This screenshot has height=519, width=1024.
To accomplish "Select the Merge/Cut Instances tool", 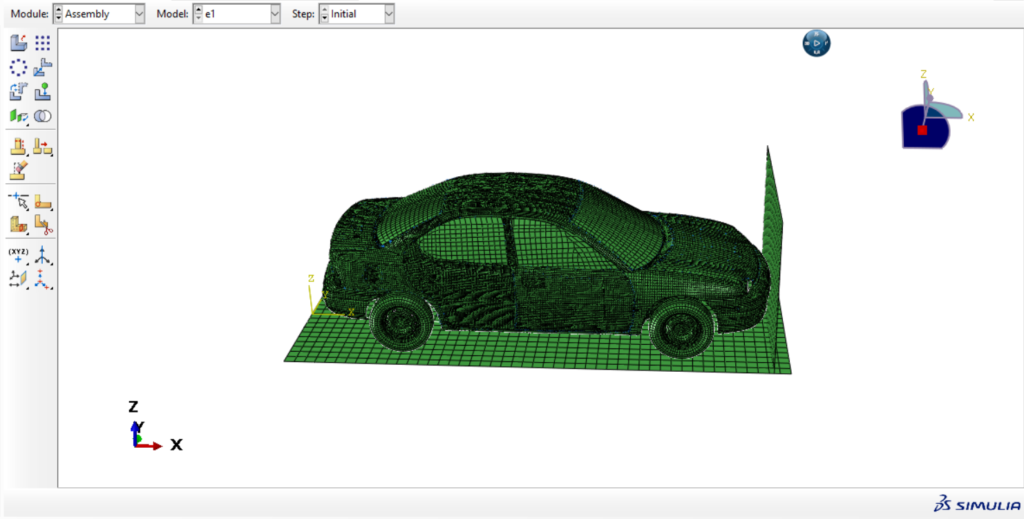I will [x=43, y=116].
